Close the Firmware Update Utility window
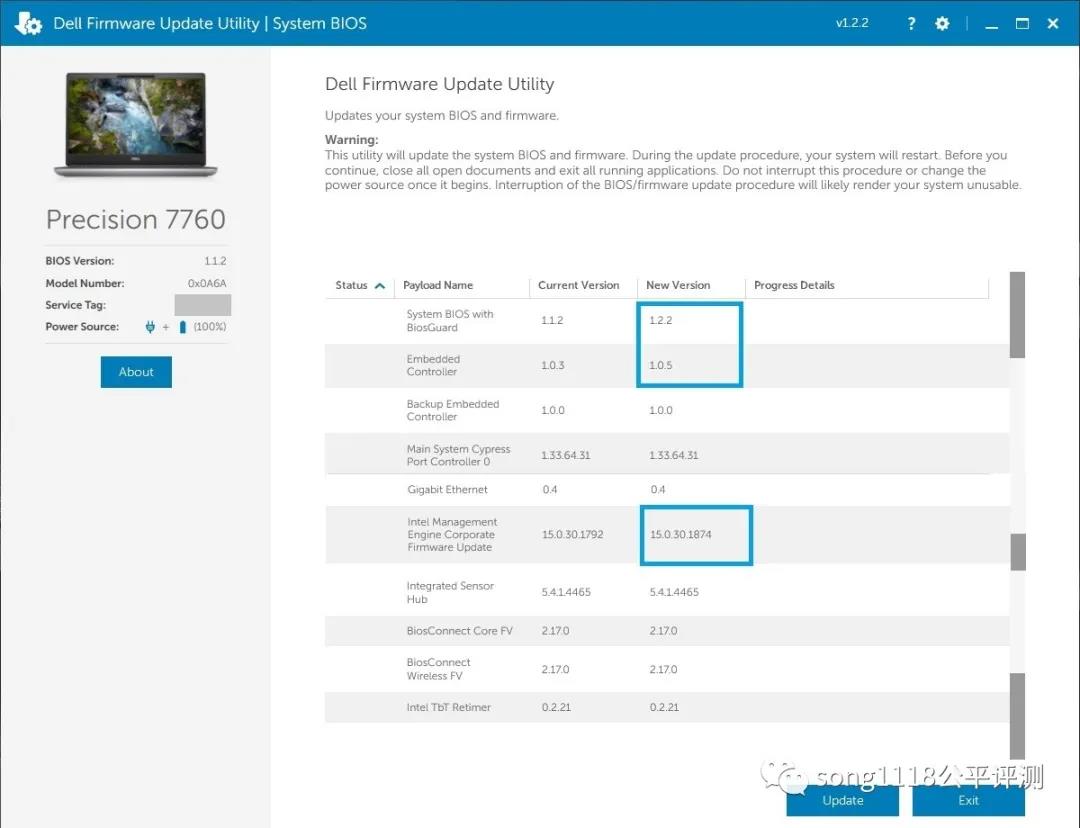 (x=1053, y=23)
